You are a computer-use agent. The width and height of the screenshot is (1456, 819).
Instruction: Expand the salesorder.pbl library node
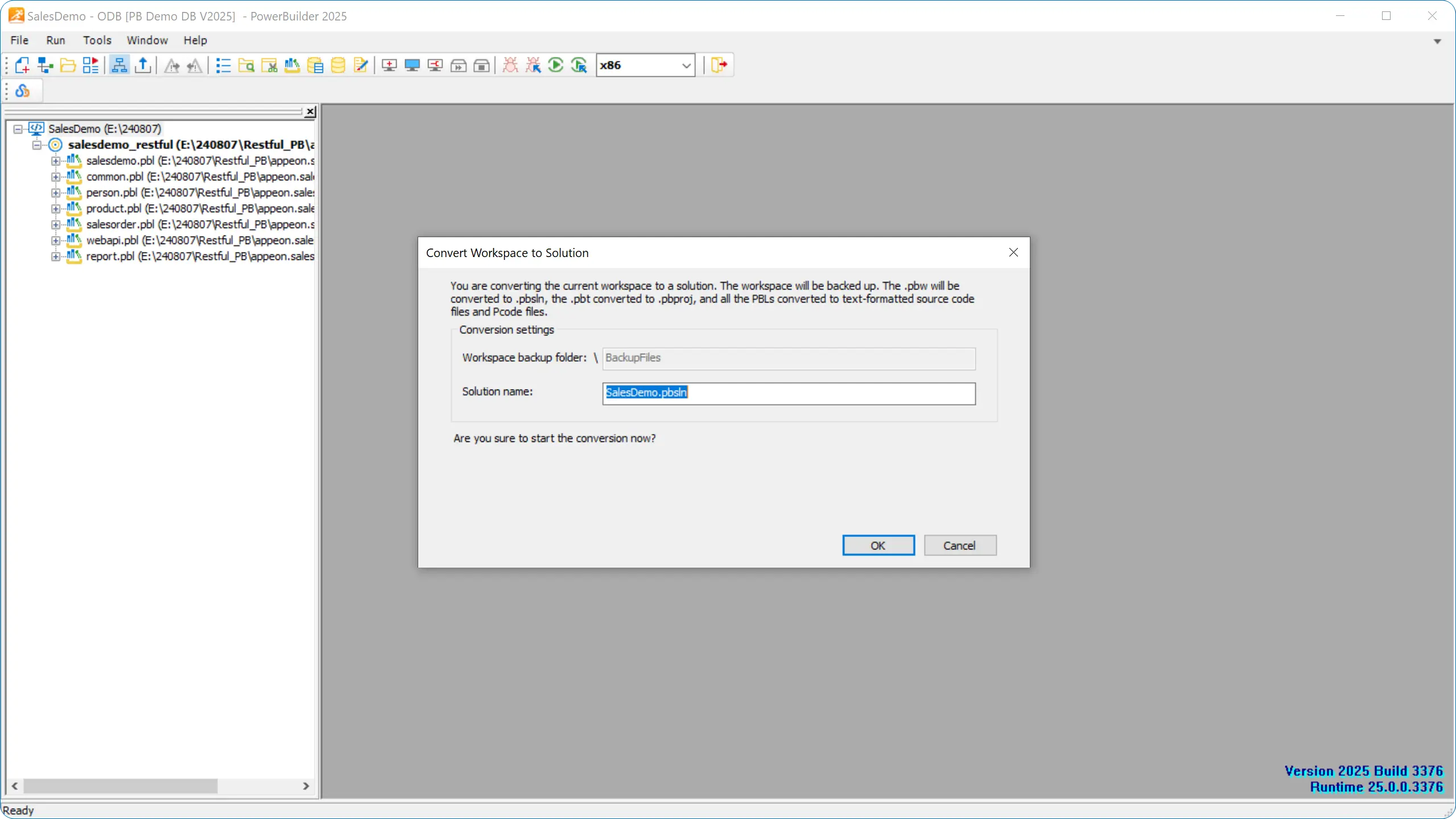coord(55,225)
